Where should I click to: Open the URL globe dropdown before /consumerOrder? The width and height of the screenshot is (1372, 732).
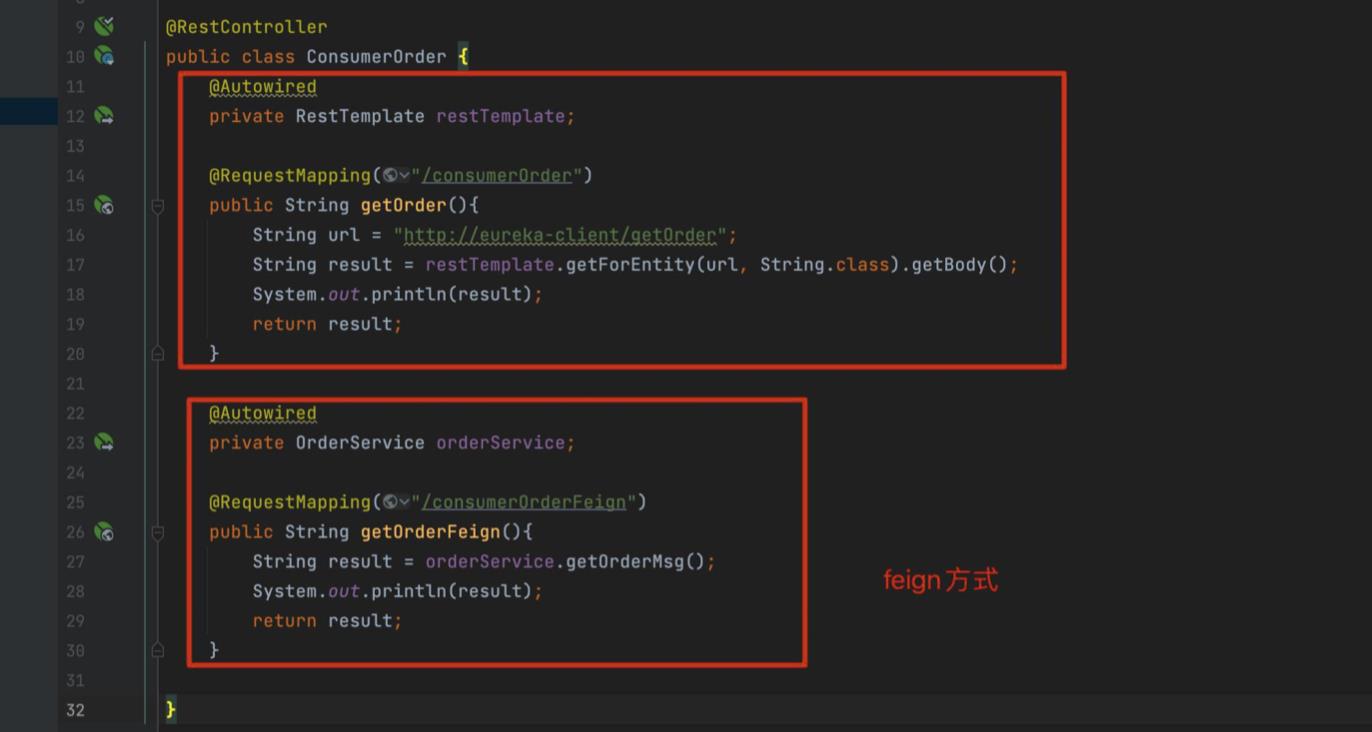(396, 176)
